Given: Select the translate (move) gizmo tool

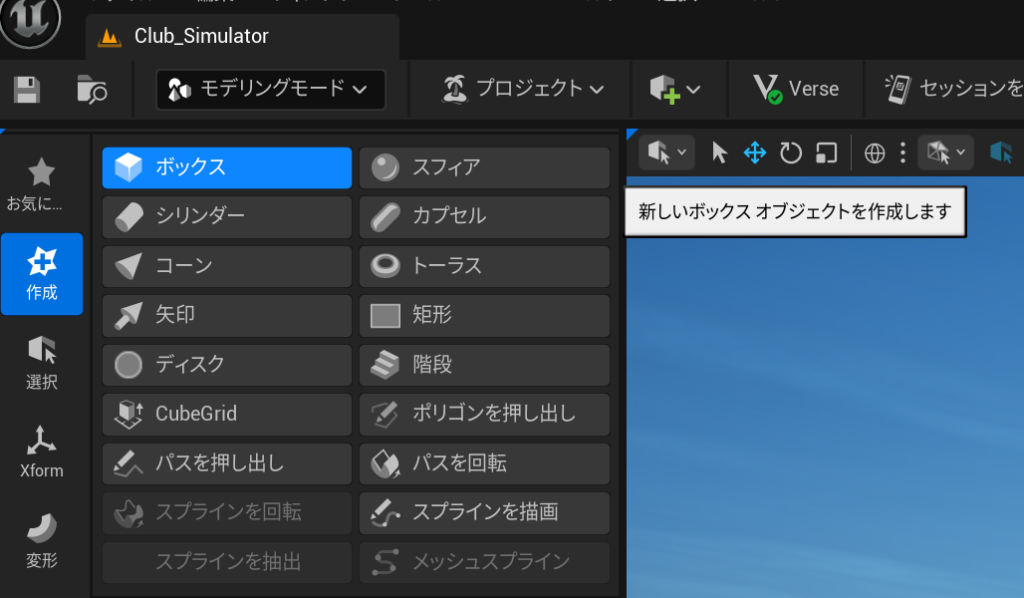Looking at the screenshot, I should (754, 153).
